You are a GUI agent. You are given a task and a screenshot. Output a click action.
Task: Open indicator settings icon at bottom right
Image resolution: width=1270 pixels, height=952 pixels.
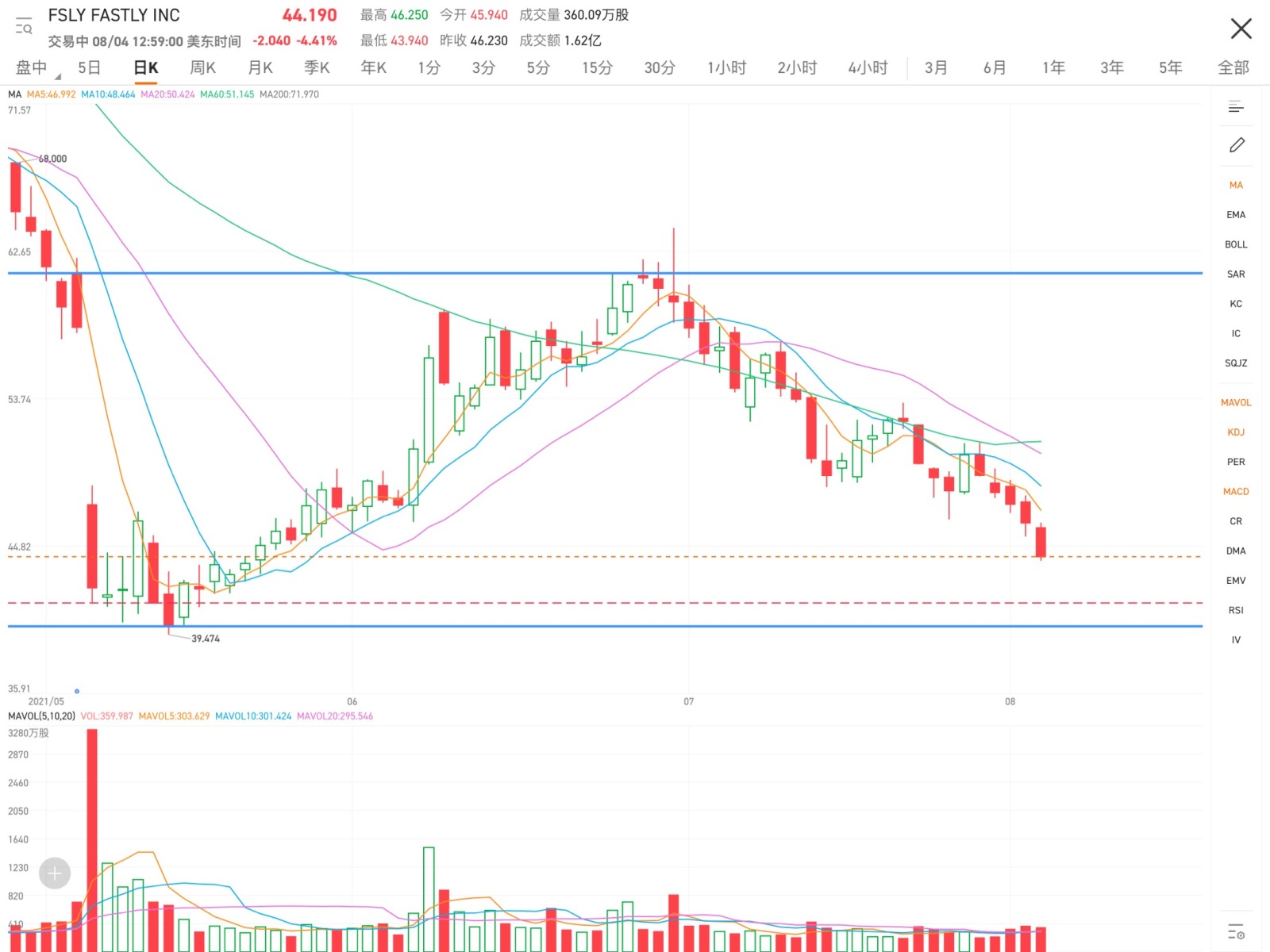coord(1236,931)
